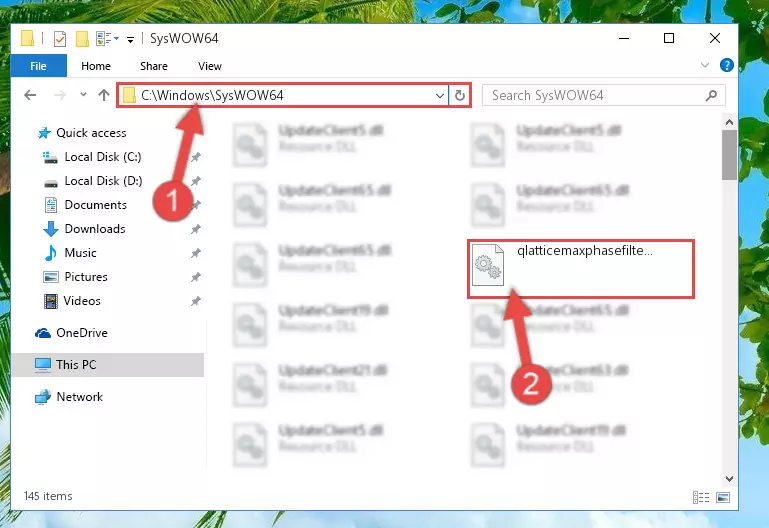Image resolution: width=769 pixels, height=528 pixels.
Task: Click the Properties checkmark icon in title bar
Action: click(59, 38)
